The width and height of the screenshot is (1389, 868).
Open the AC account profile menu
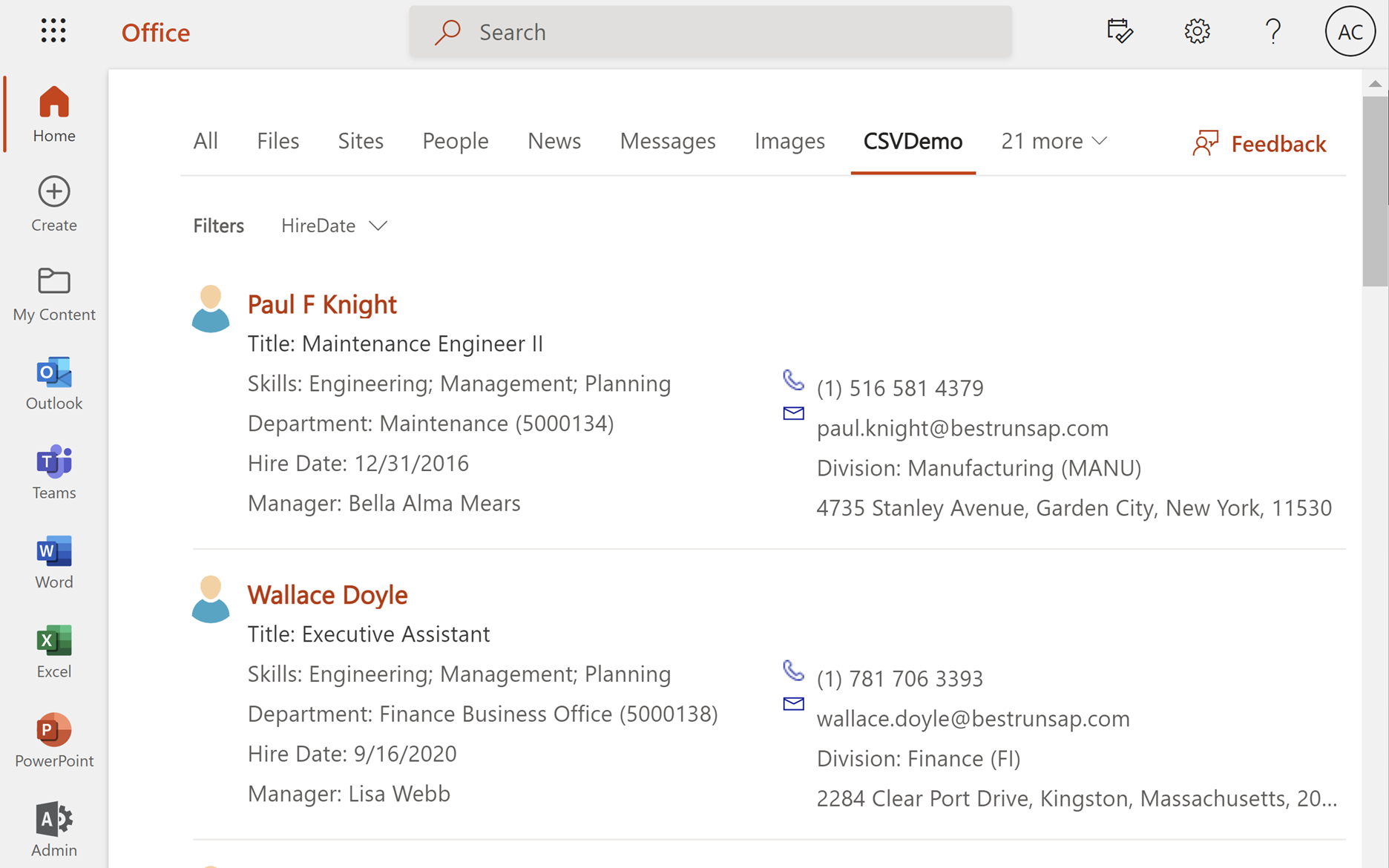1350,31
